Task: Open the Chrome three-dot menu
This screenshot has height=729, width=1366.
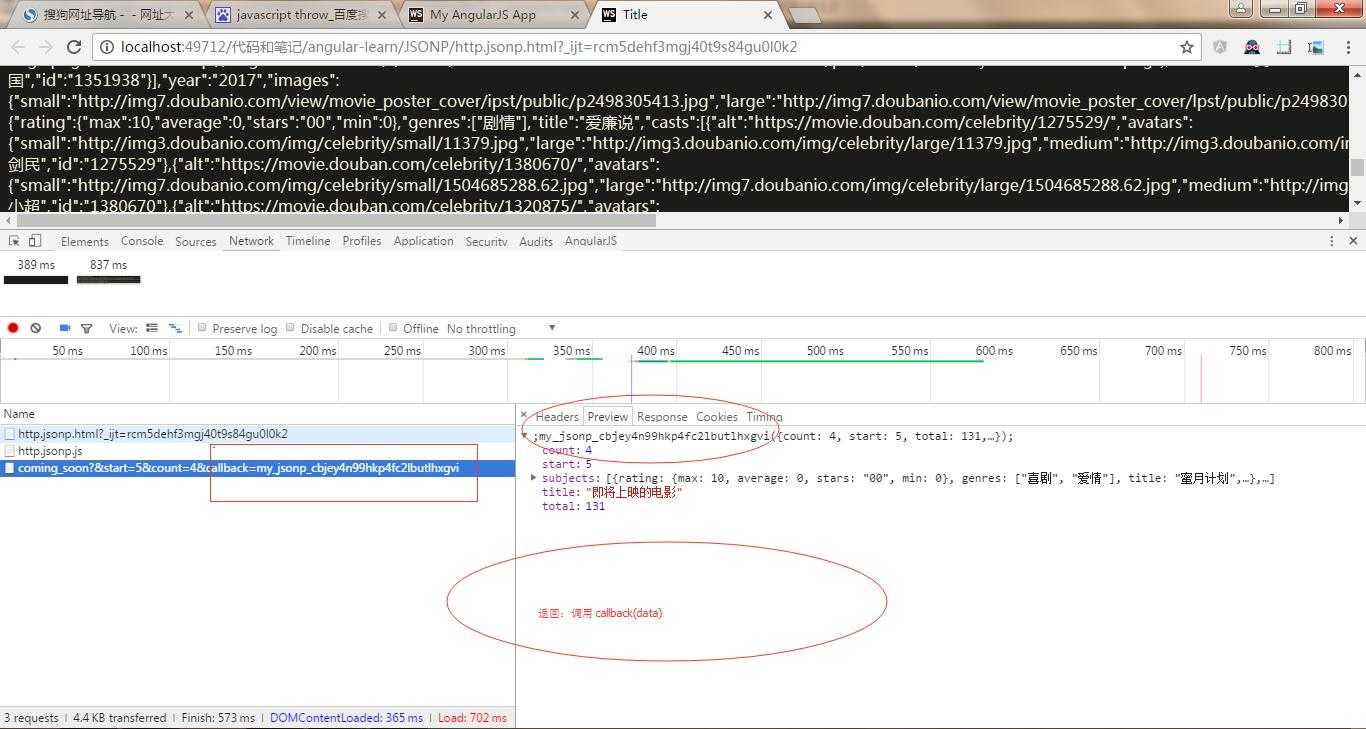Action: point(1347,47)
